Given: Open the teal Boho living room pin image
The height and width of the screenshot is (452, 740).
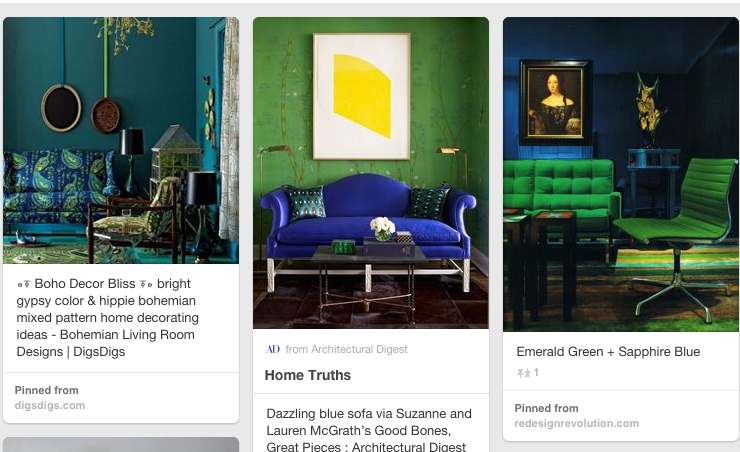Looking at the screenshot, I should point(121,141).
